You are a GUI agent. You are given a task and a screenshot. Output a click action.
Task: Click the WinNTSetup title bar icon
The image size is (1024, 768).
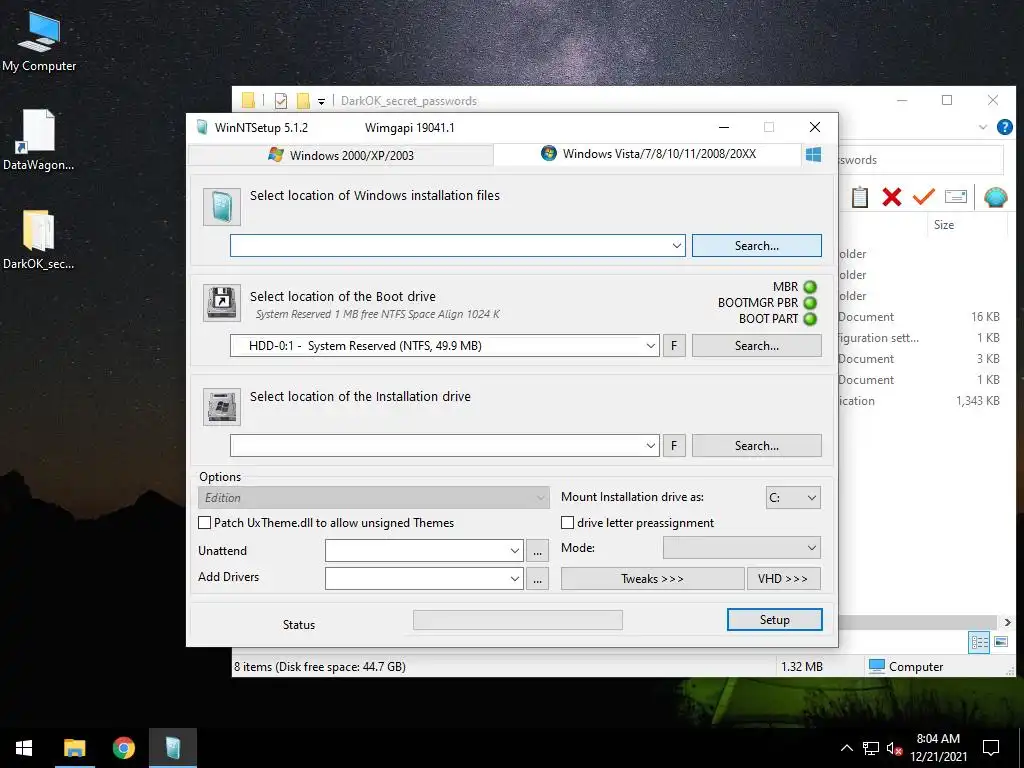tap(202, 127)
